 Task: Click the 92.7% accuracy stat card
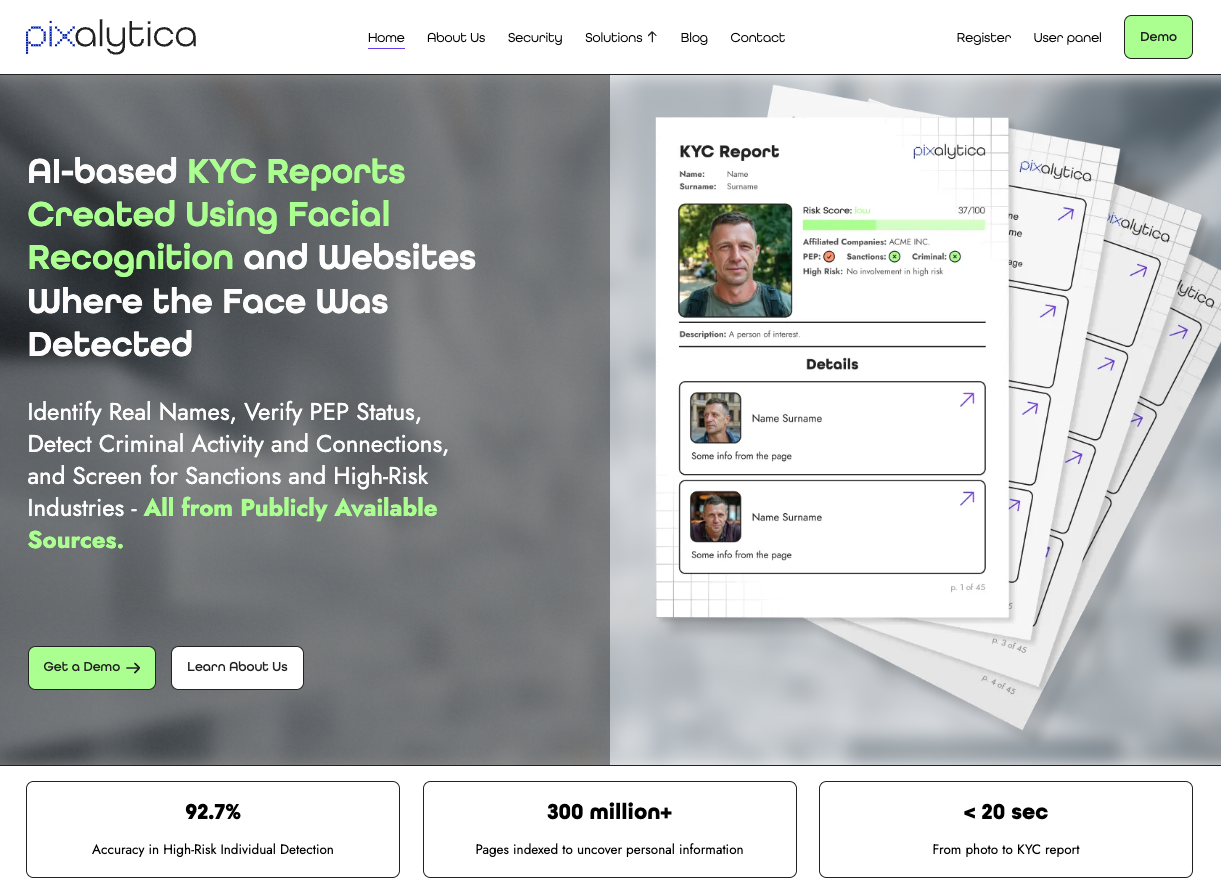(213, 830)
